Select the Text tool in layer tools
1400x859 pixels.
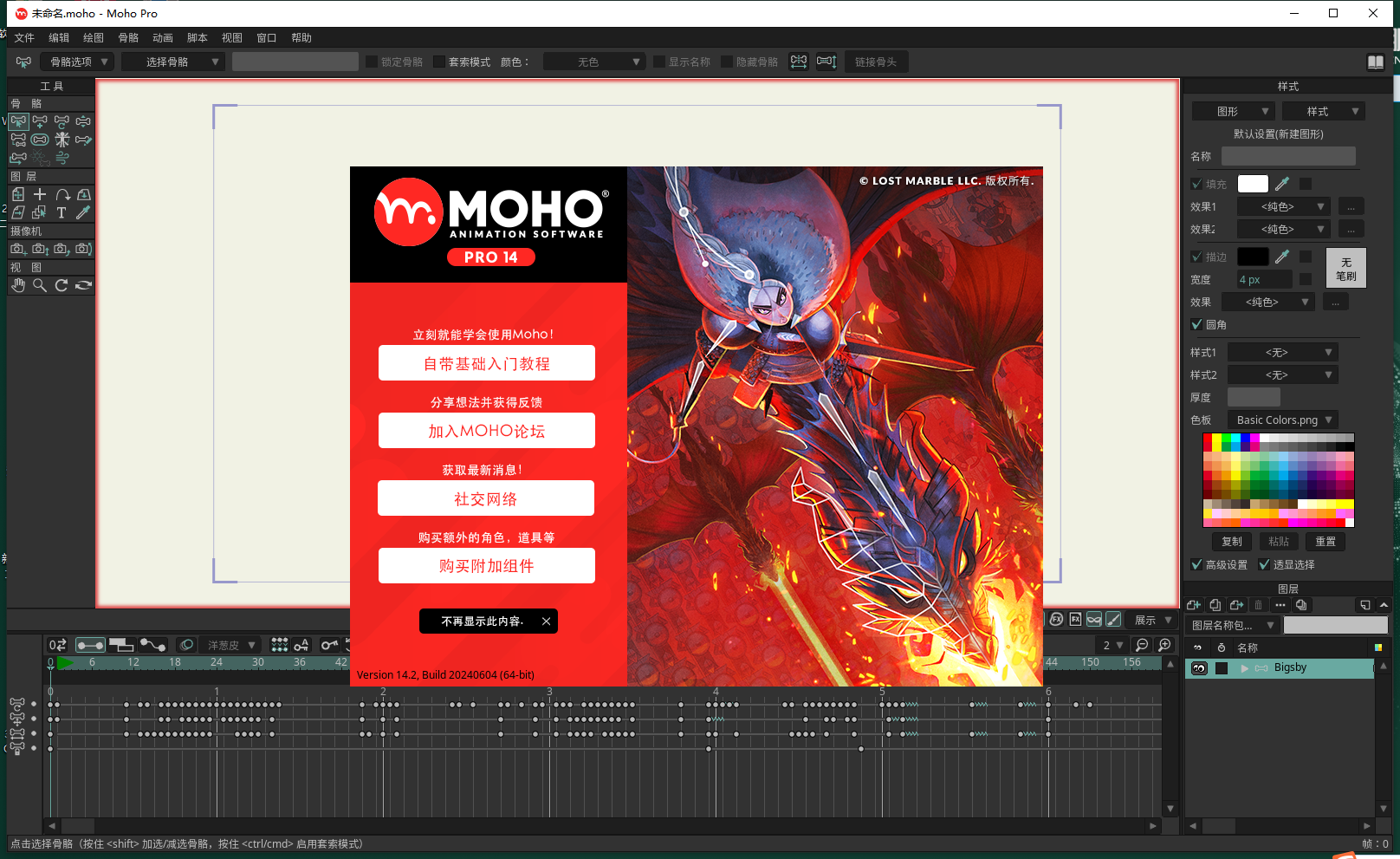point(62,212)
